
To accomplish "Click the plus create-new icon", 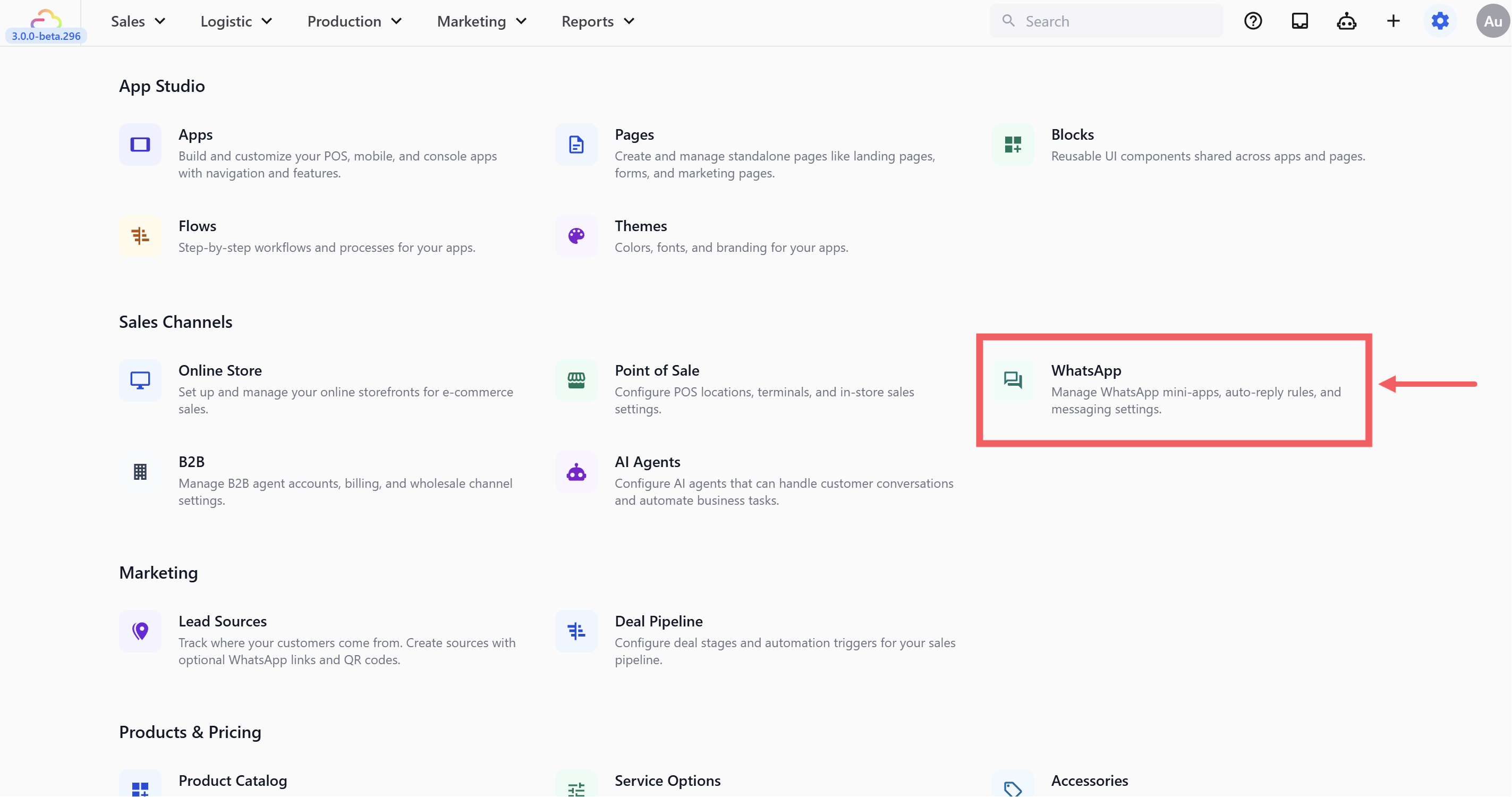I will tap(1393, 21).
